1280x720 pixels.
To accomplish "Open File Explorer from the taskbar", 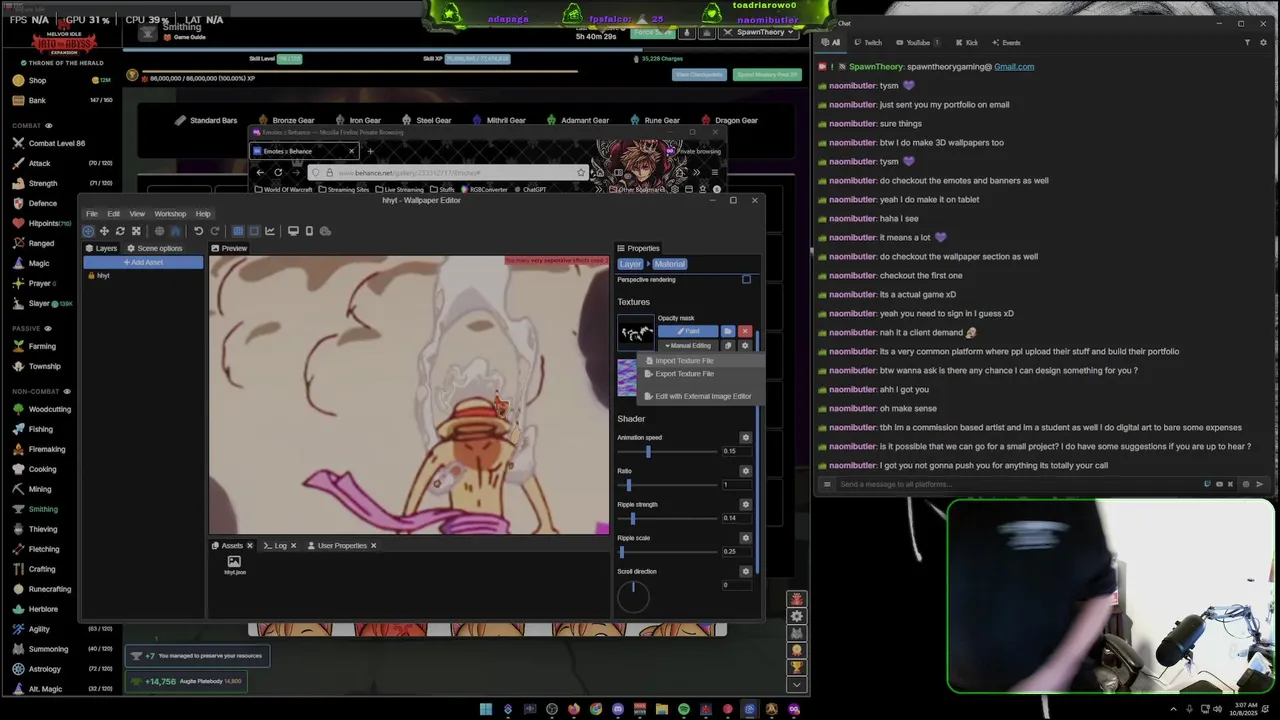I will [662, 709].
